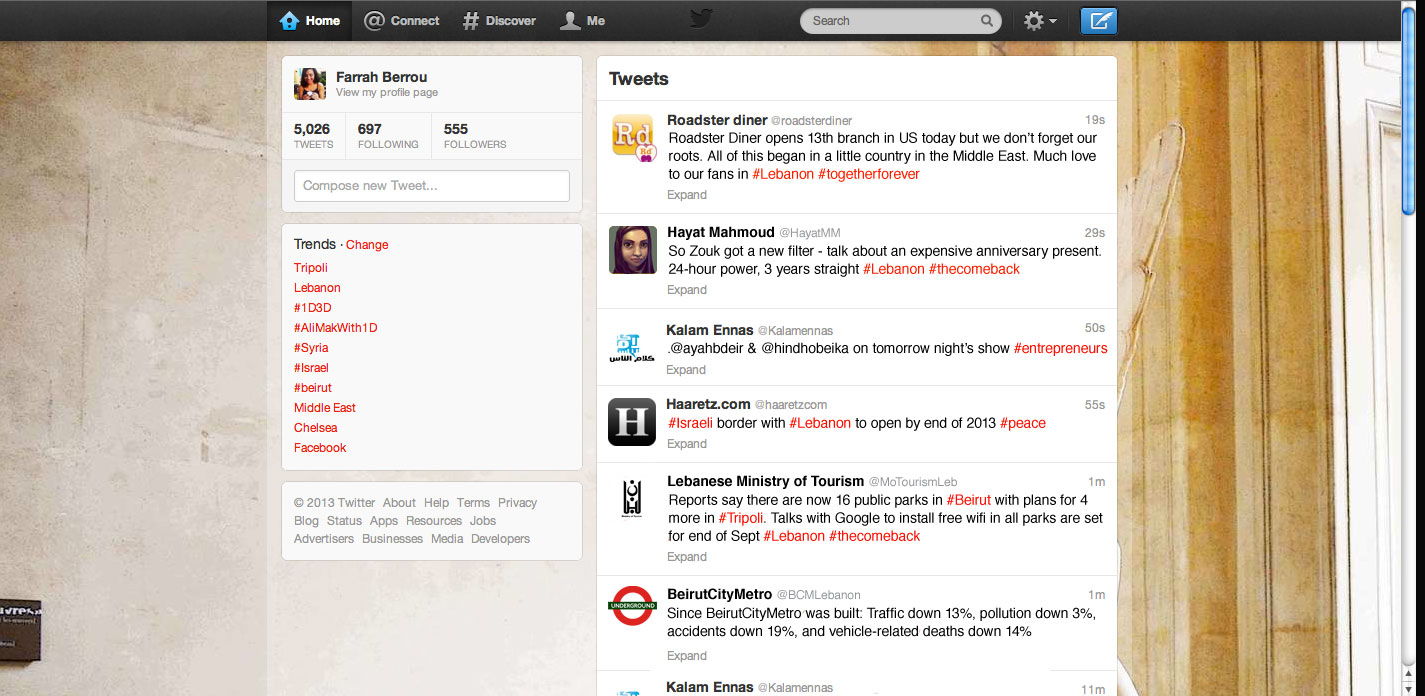
Task: Click the BeirutCityMetro underground logo avatar
Action: click(632, 606)
